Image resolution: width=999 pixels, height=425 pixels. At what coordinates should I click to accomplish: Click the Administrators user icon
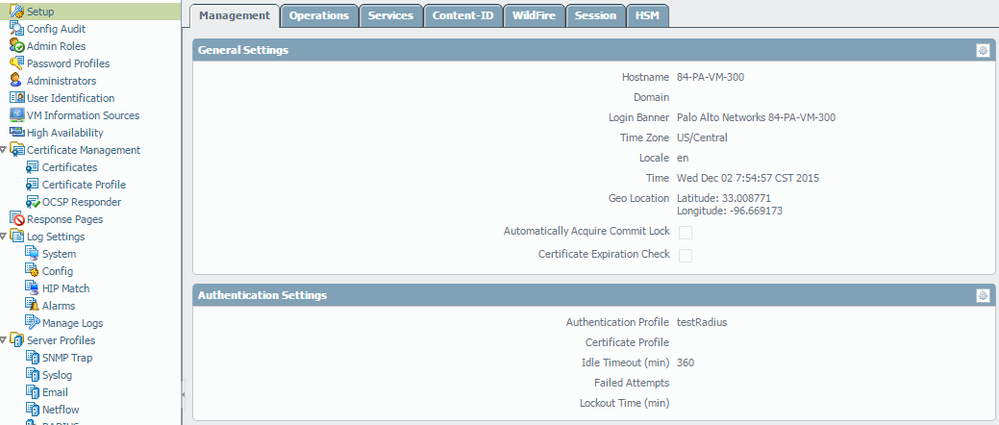(x=17, y=81)
